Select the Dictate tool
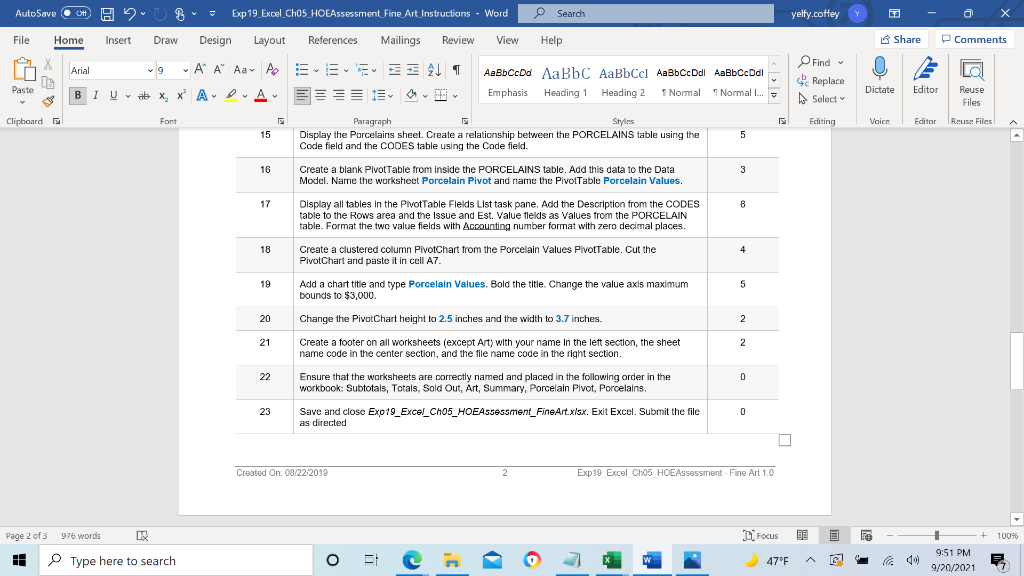This screenshot has height=576, width=1024. [x=879, y=80]
